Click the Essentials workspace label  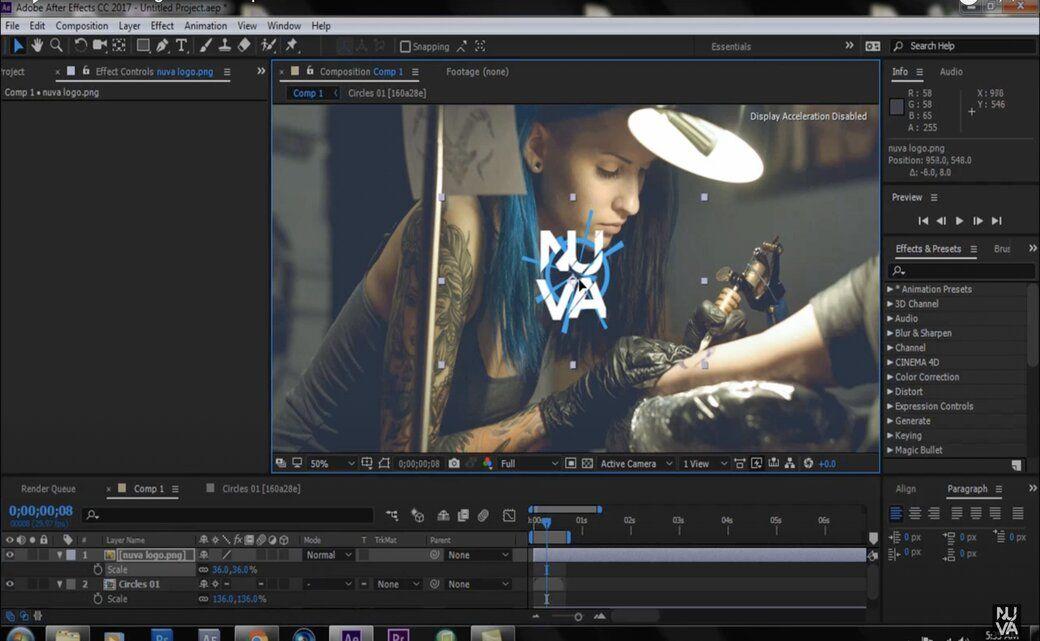pos(731,46)
